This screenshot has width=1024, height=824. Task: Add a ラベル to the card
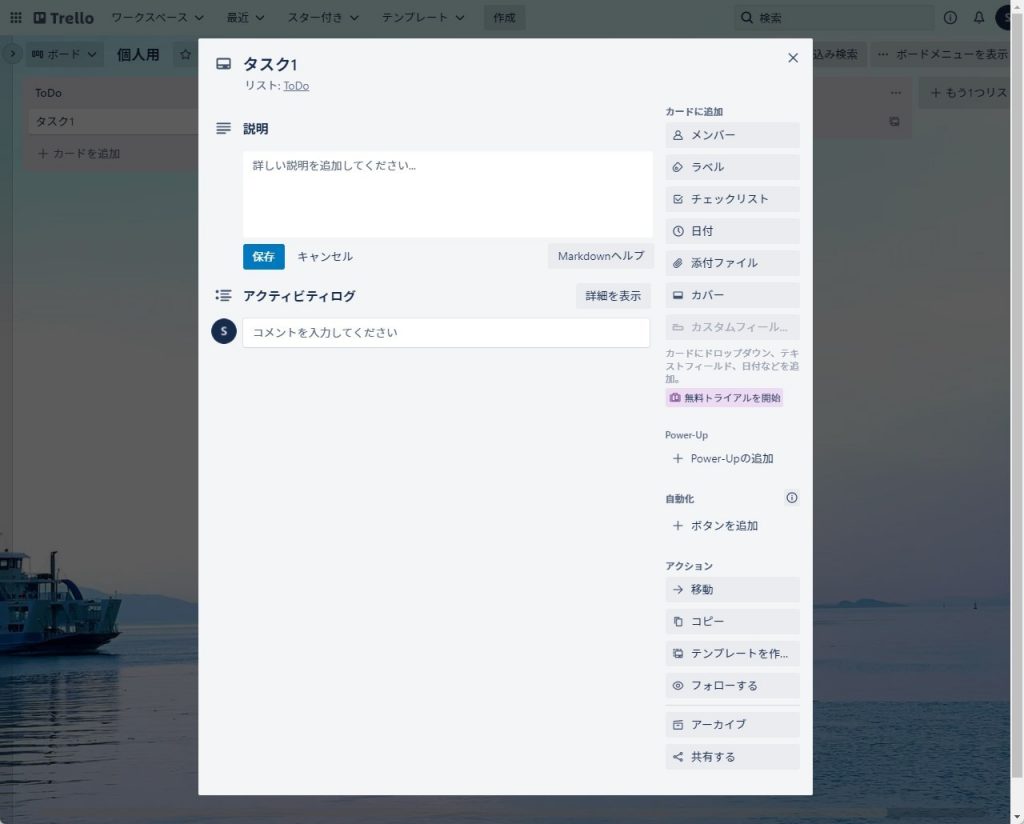732,167
